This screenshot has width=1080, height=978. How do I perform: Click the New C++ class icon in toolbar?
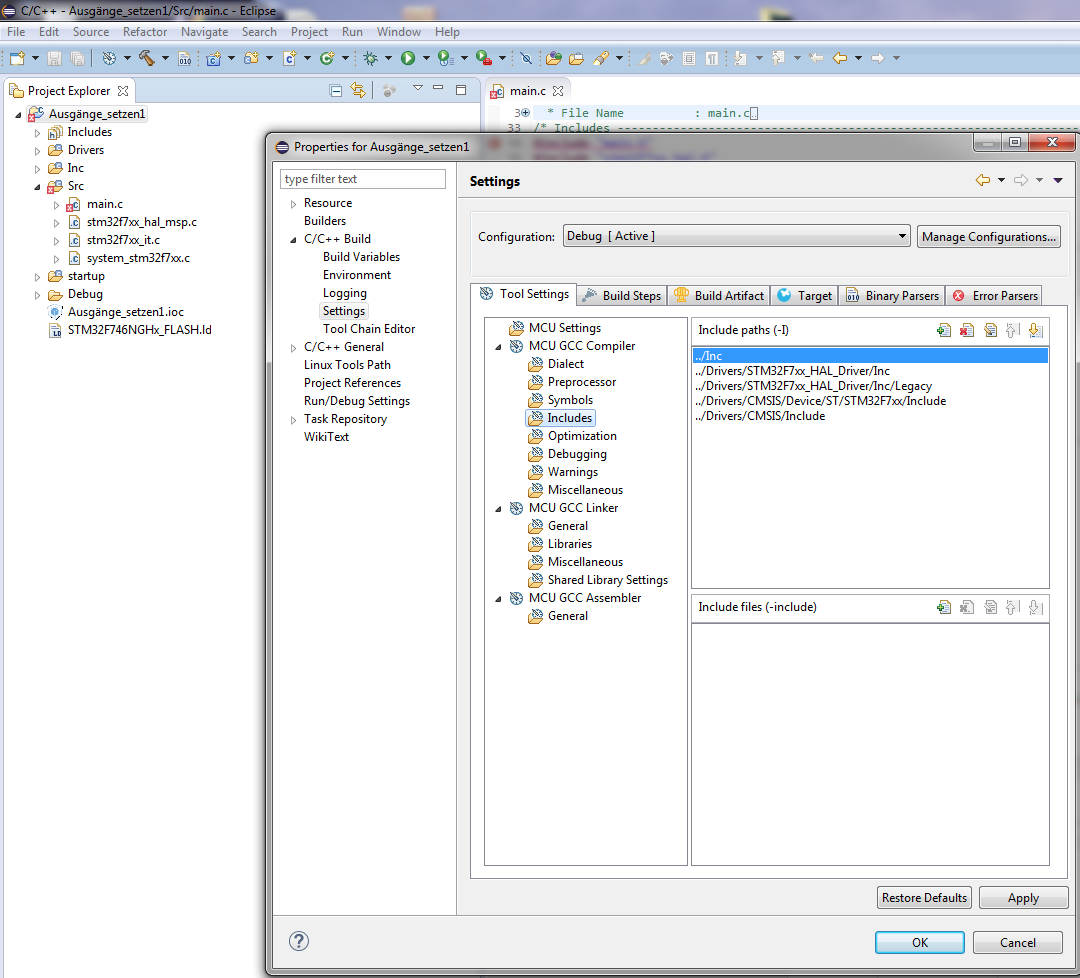coord(326,58)
